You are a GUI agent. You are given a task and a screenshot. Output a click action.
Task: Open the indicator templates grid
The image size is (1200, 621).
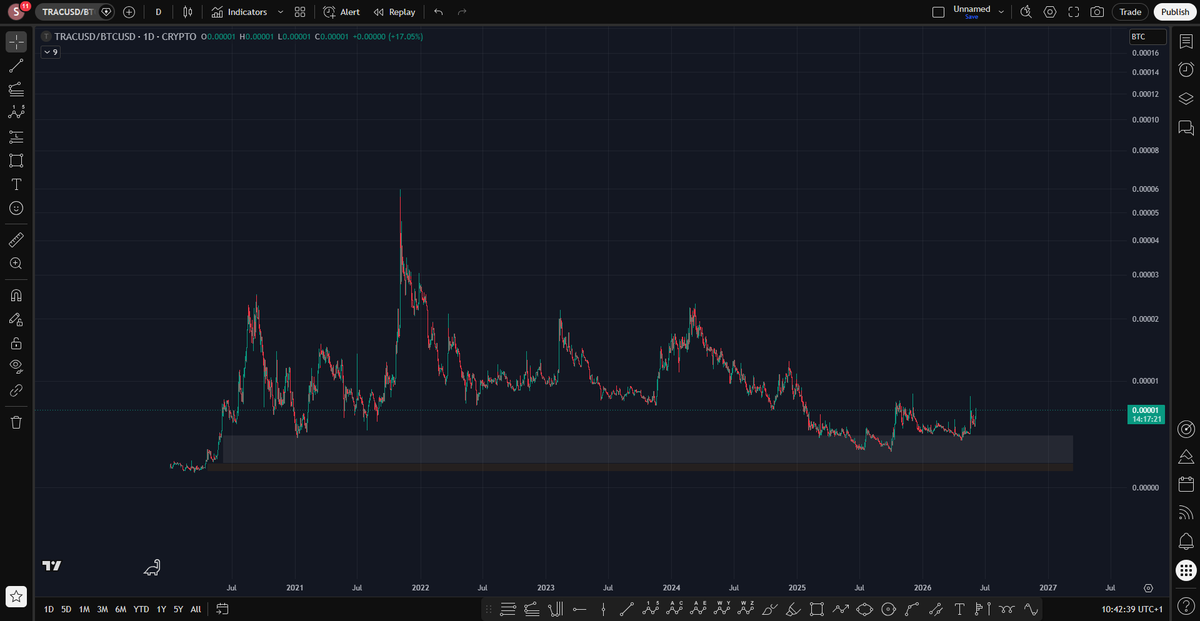[x=300, y=12]
